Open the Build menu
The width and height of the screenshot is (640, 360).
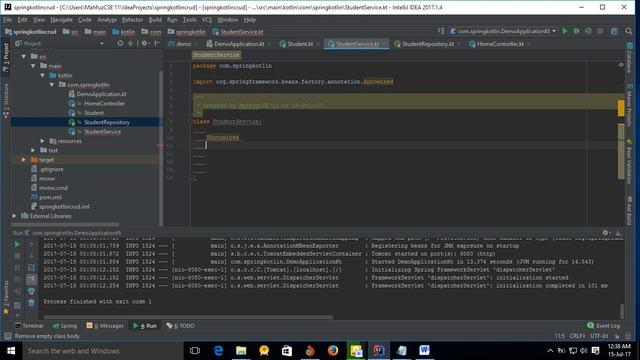coord(155,20)
